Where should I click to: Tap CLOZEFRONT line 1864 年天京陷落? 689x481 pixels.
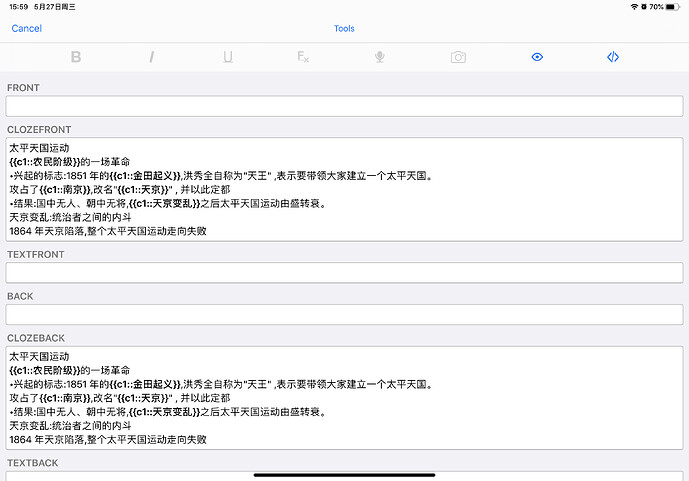108,231
